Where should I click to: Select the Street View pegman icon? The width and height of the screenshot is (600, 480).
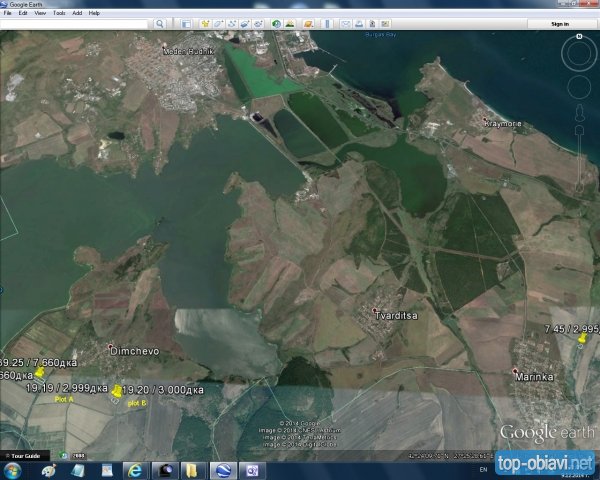click(x=579, y=112)
